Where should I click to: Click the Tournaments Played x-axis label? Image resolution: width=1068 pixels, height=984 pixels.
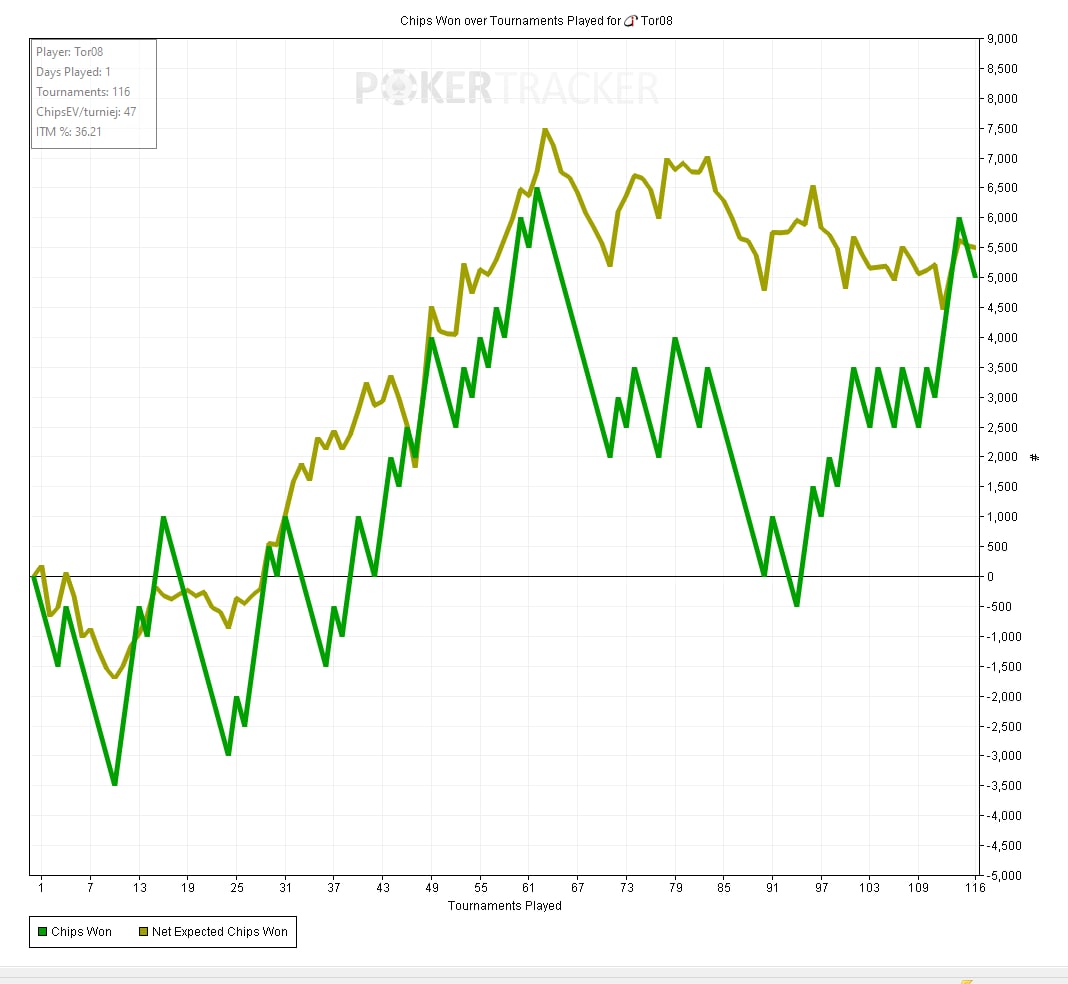[504, 906]
